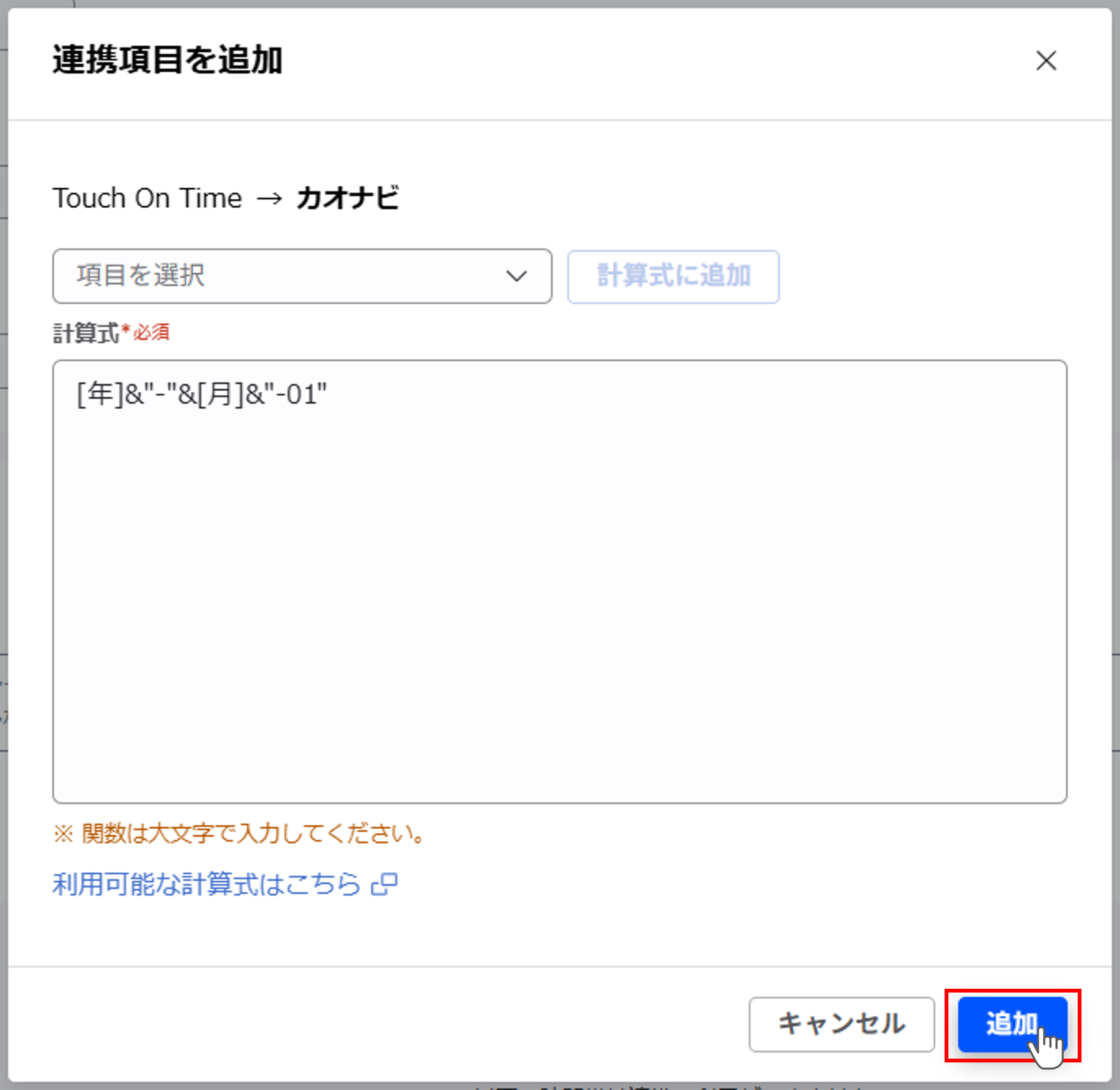
Task: Click the blue 追加 button
Action: [1013, 1024]
